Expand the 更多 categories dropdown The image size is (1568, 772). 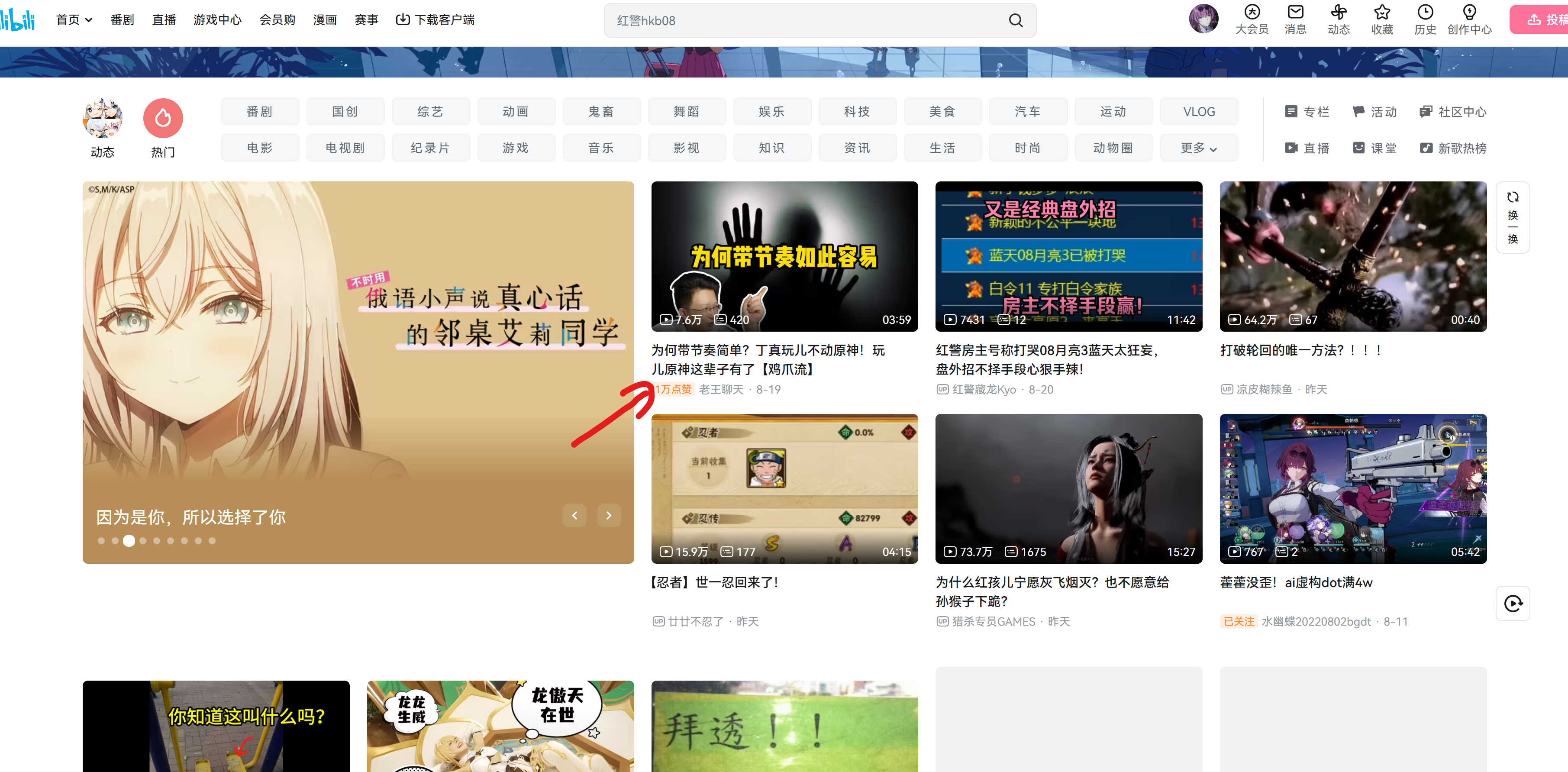[1199, 148]
